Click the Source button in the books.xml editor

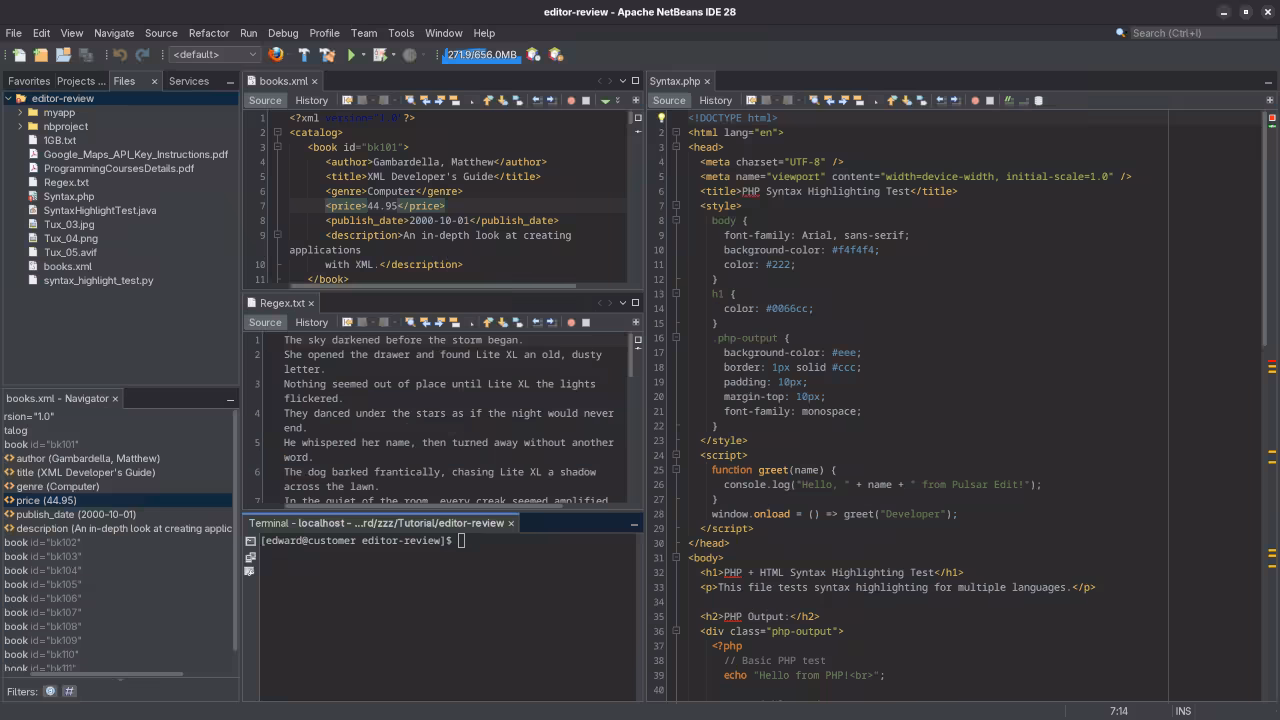point(265,100)
